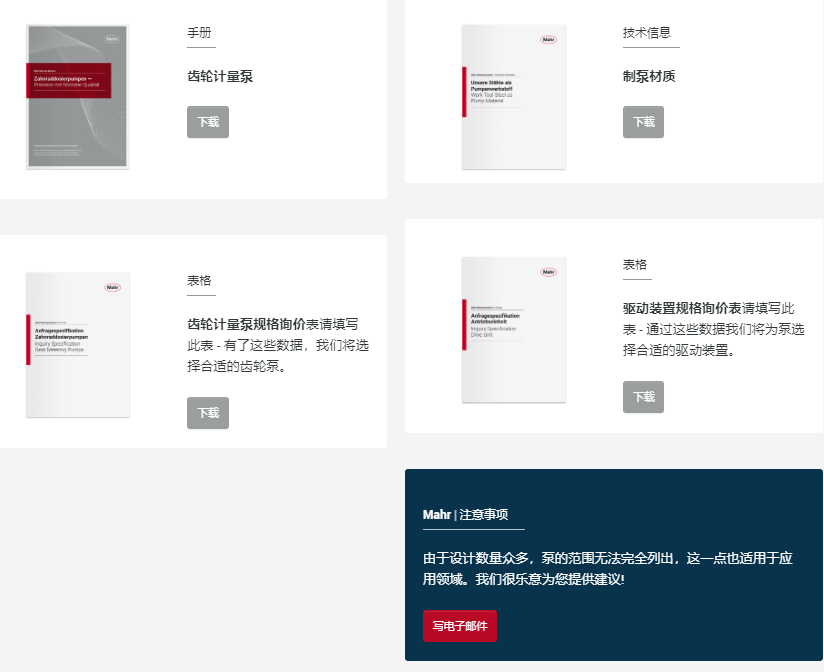Click the 齿轮计量泵规格询价 form cover thumbnail
The image size is (824, 672).
[x=78, y=344]
